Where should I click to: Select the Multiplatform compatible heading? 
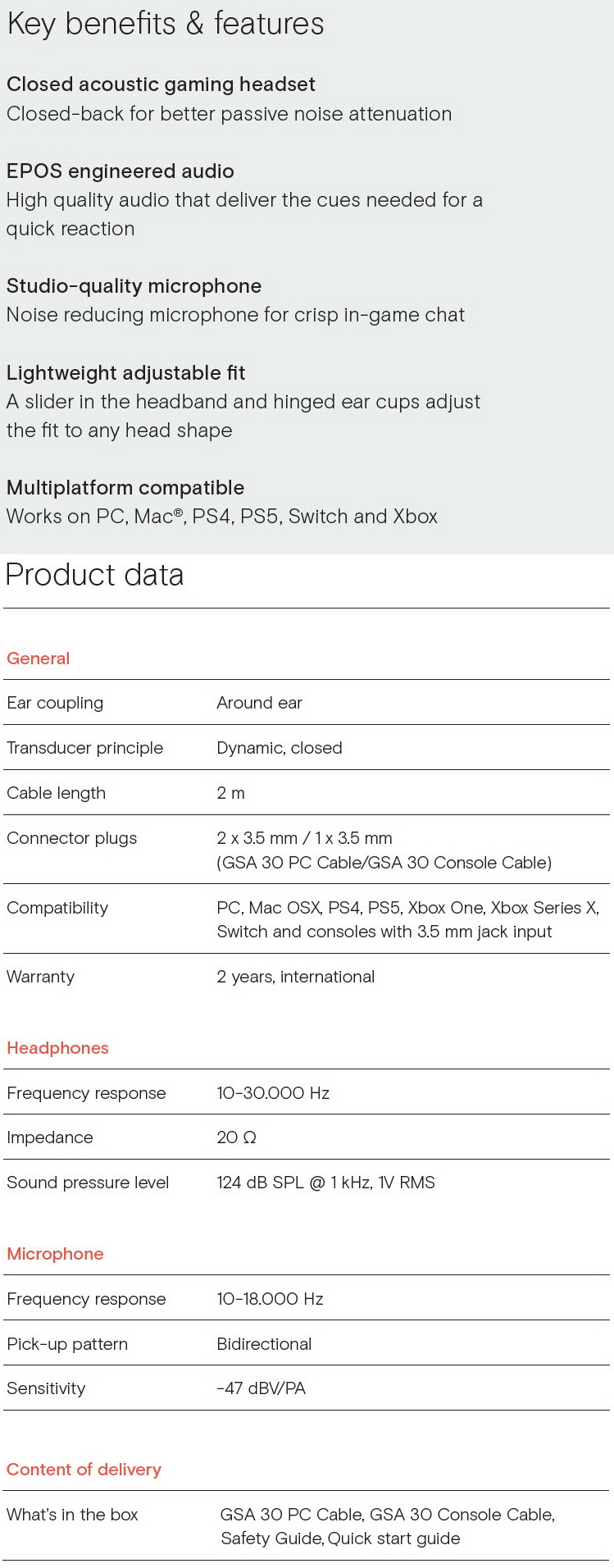(x=125, y=488)
